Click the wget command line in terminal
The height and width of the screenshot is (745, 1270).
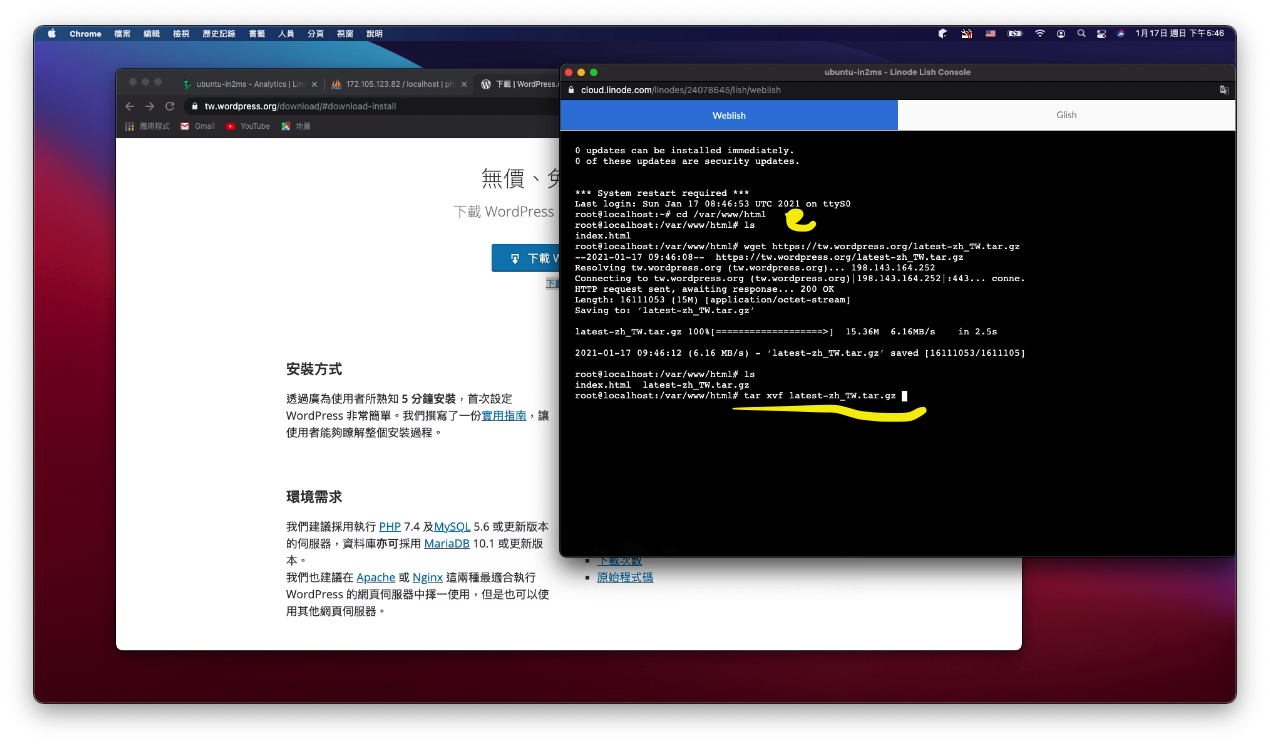click(x=797, y=246)
